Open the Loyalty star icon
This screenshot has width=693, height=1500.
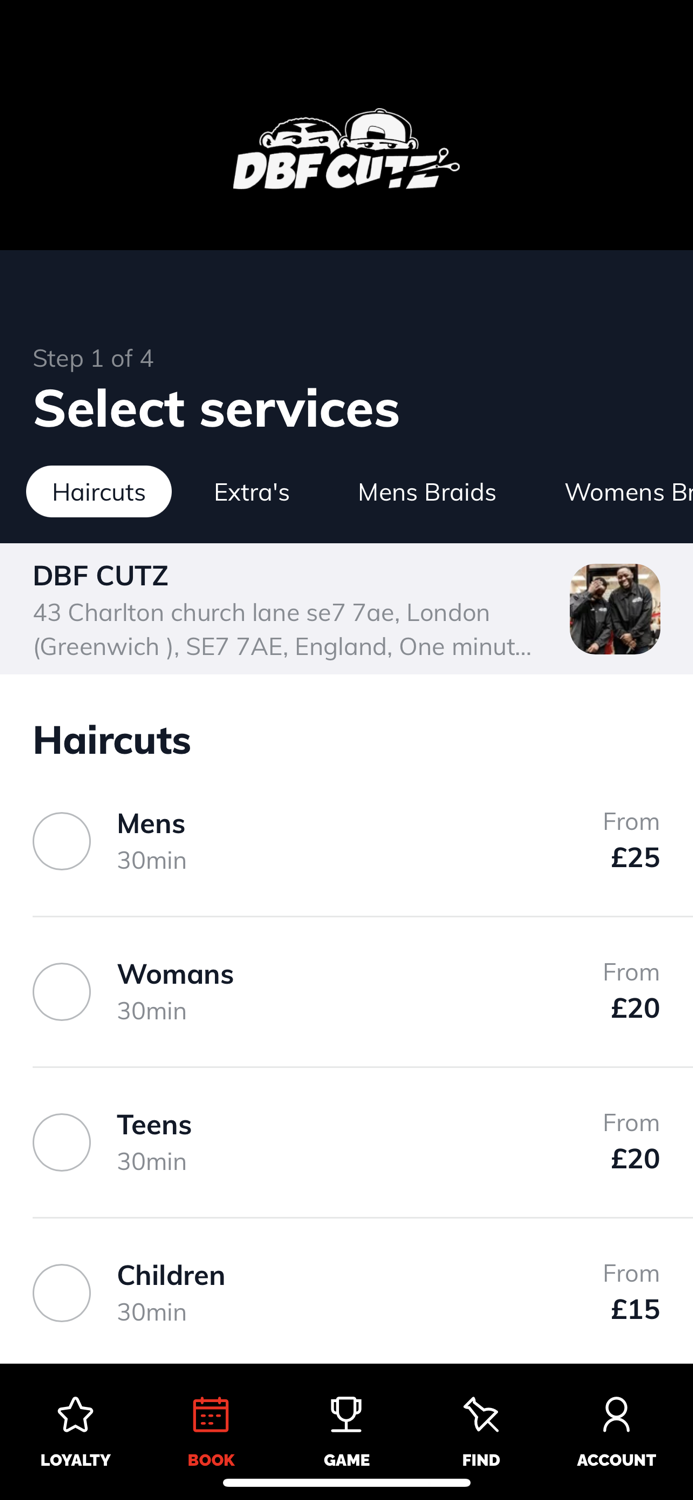pos(75,1415)
